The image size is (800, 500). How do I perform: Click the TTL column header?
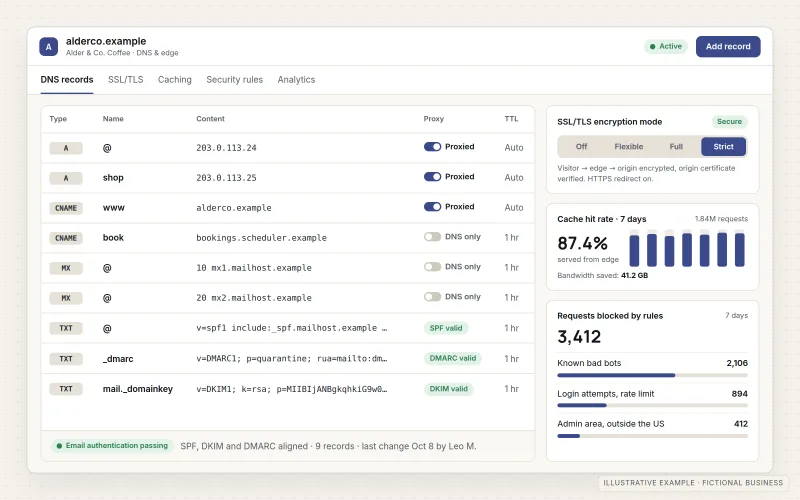511,119
